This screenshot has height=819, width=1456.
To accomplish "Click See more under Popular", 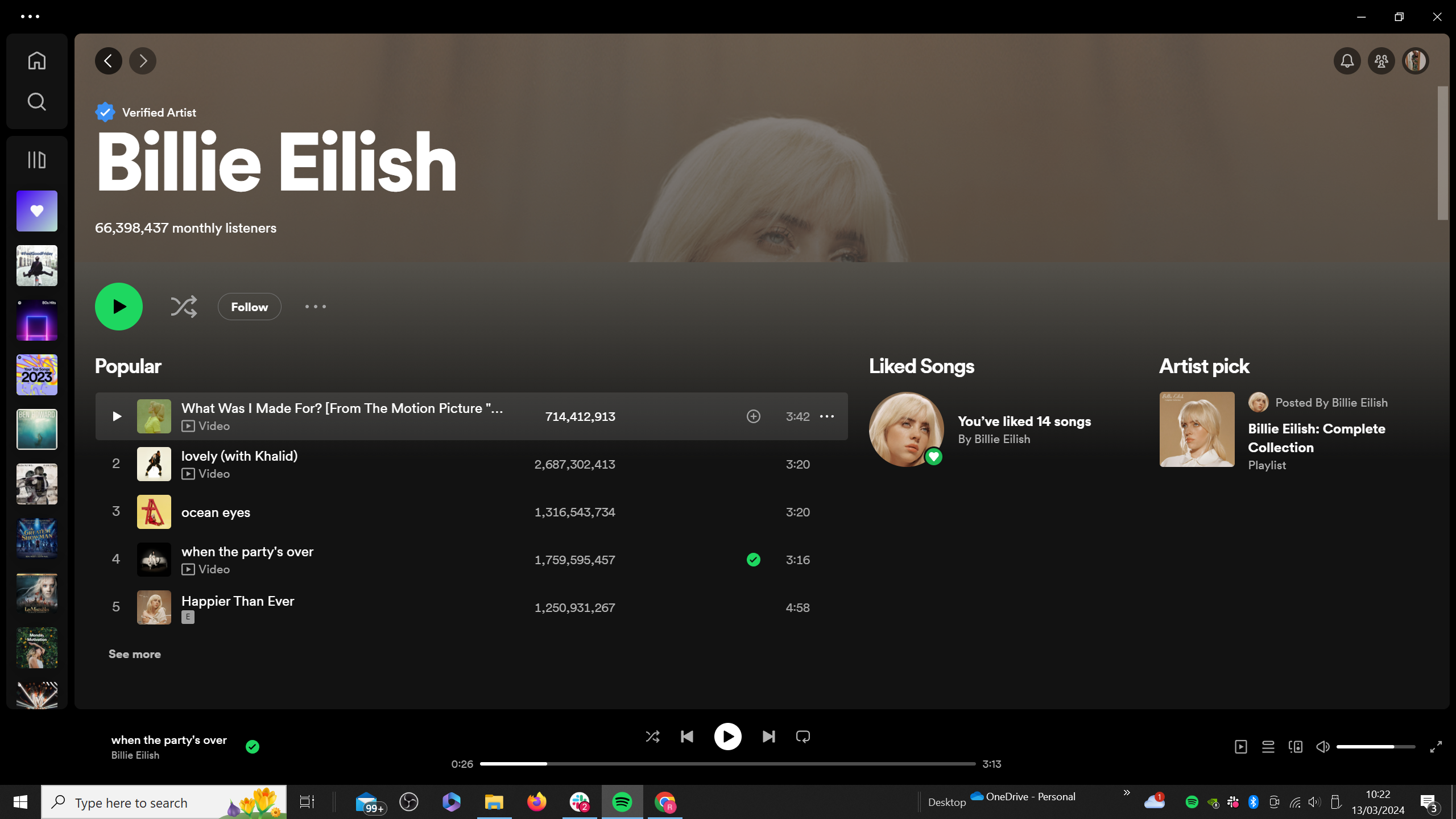I will (135, 654).
